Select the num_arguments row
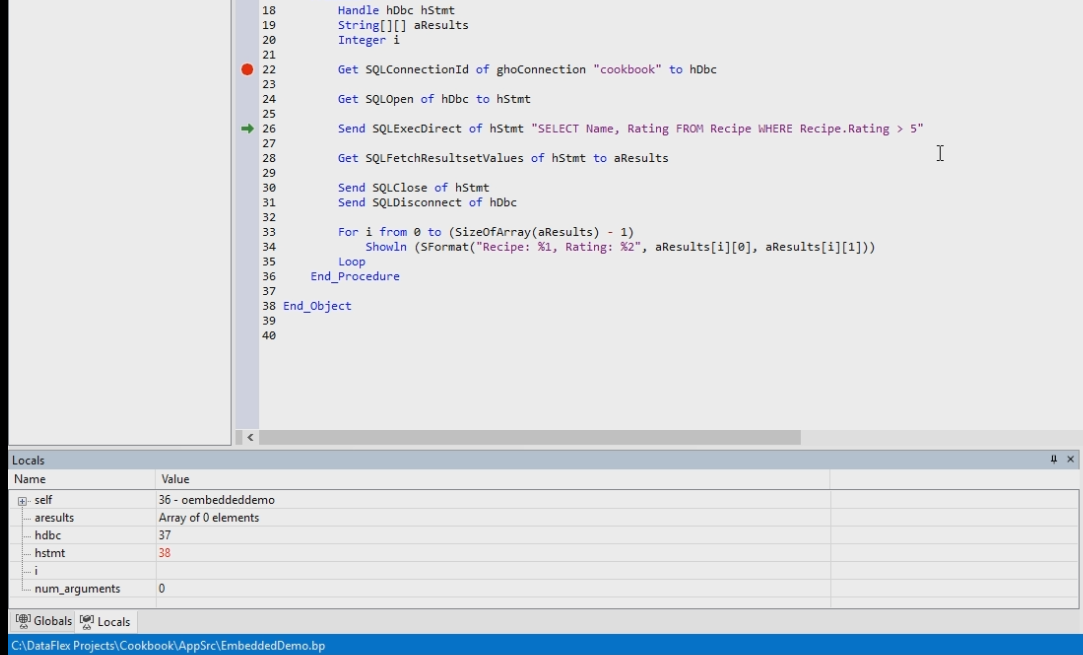This screenshot has height=655, width=1083. 77,589
